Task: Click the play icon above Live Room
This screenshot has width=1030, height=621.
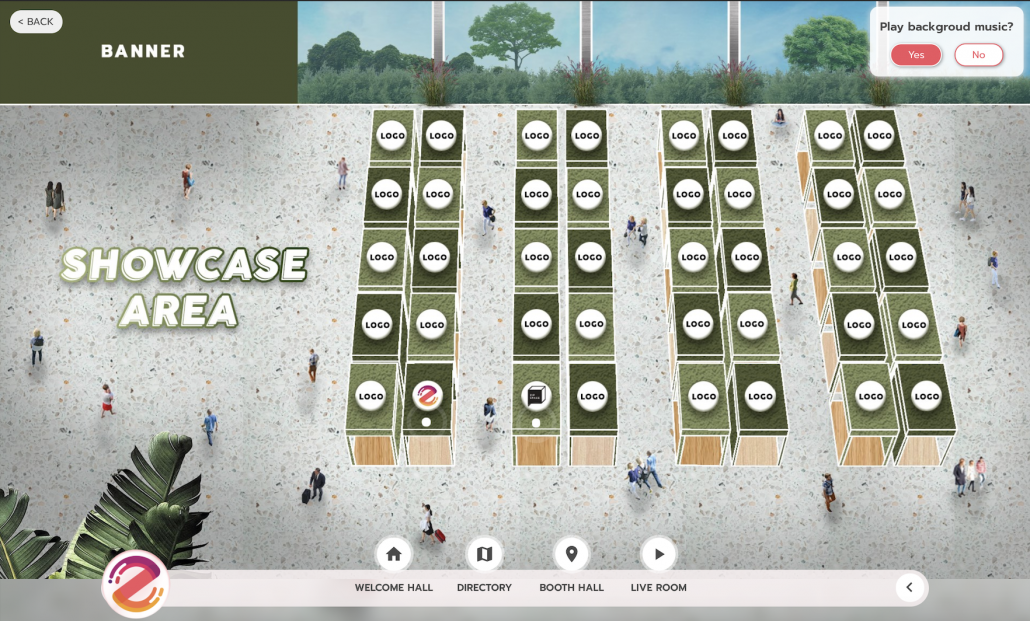Action: click(657, 553)
